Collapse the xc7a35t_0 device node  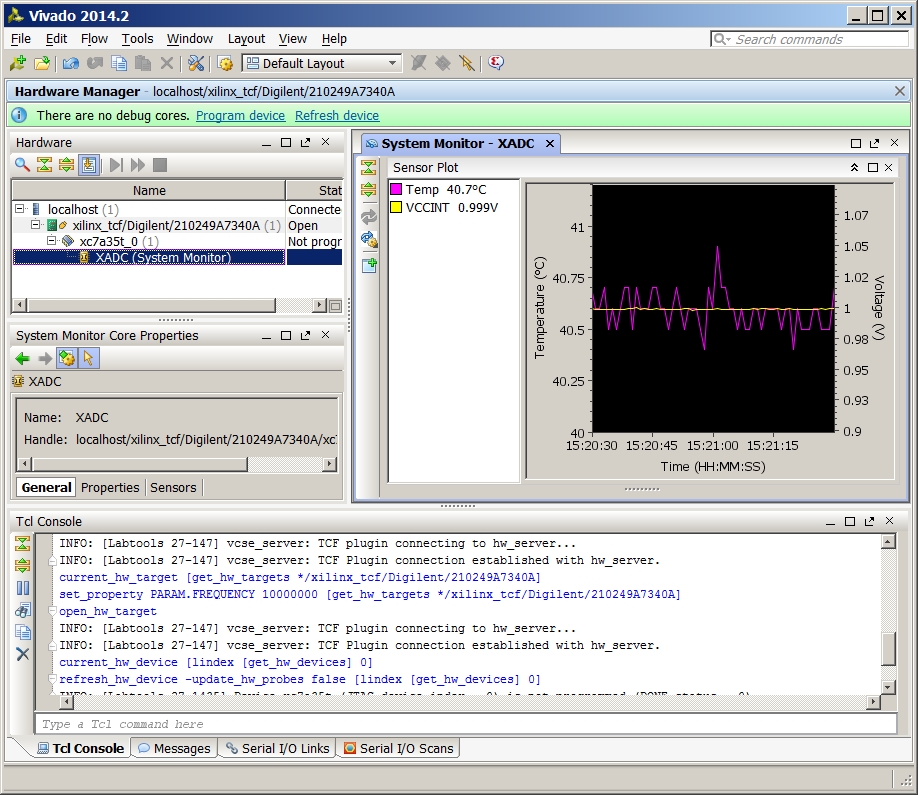coord(52,240)
